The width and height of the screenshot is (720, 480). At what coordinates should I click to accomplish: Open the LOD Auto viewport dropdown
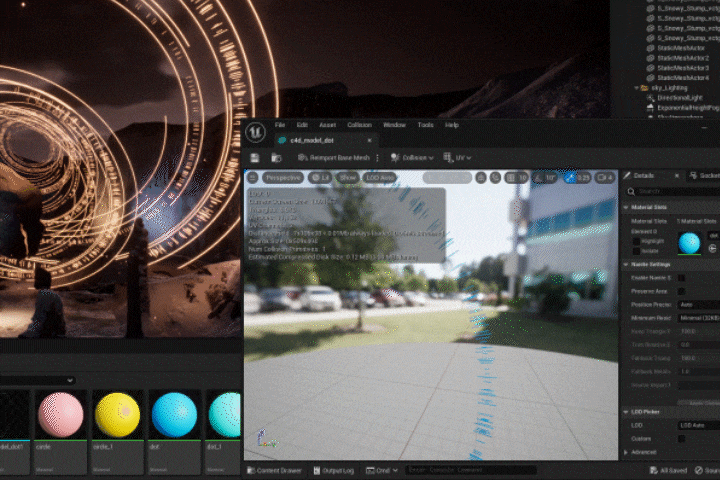click(x=380, y=177)
